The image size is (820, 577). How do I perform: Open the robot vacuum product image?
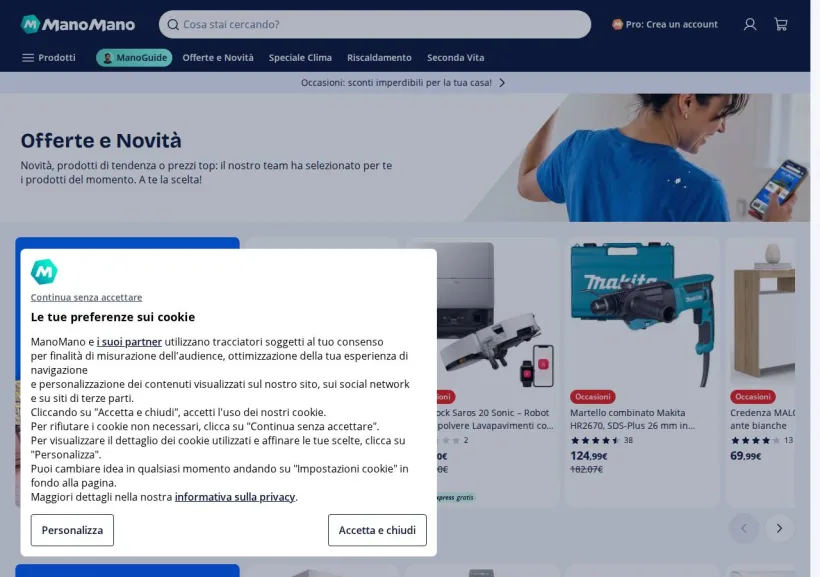495,314
